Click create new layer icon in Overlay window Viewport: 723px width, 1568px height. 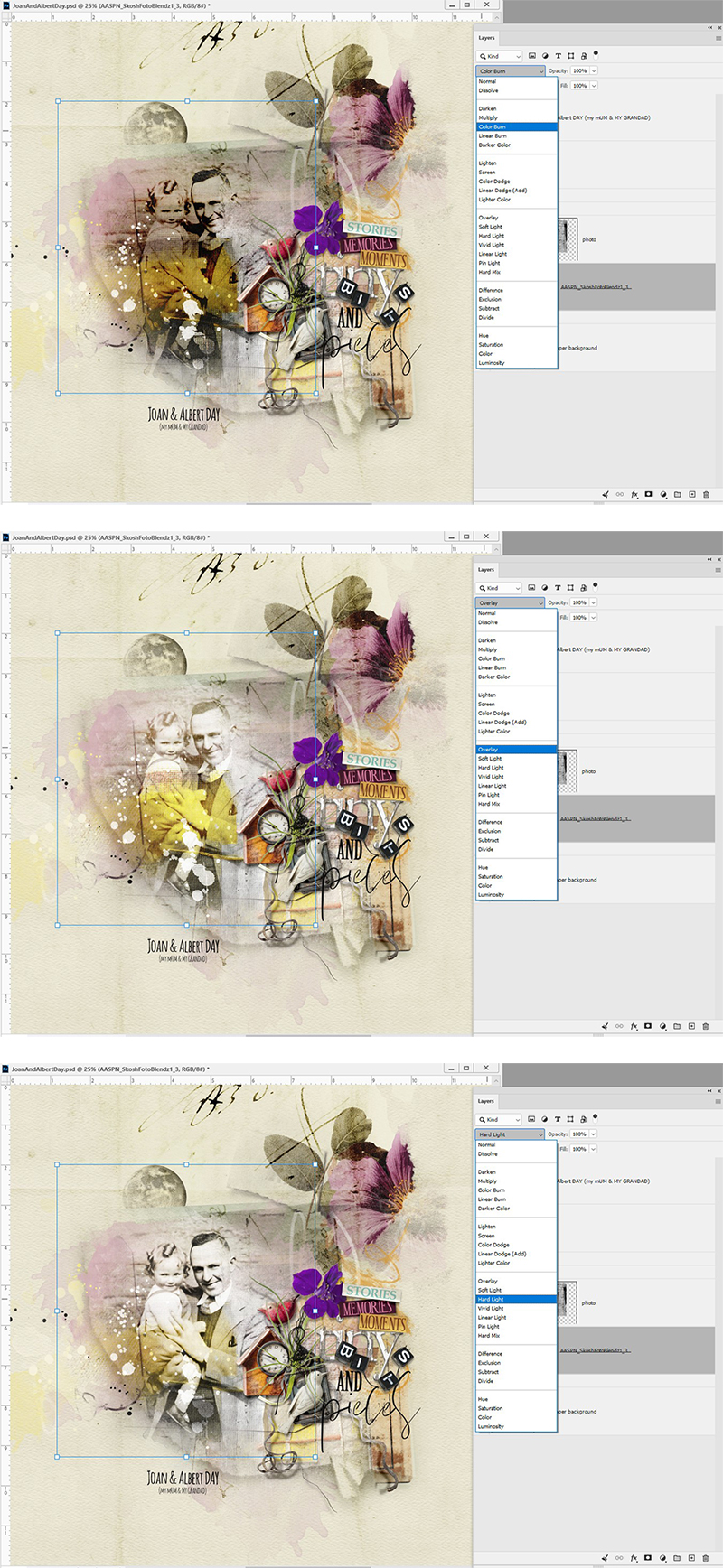pyautogui.click(x=692, y=1026)
